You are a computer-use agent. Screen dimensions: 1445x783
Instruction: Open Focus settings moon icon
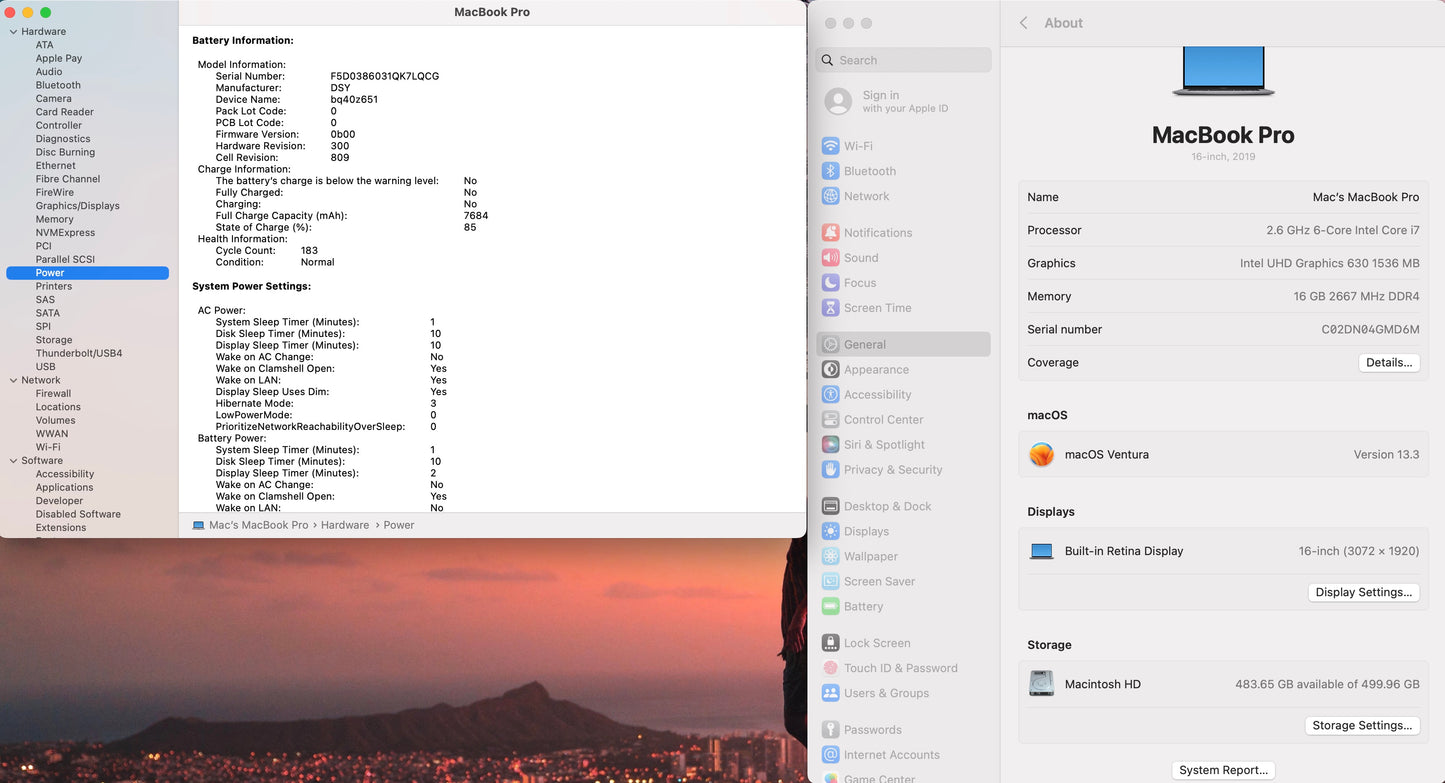point(830,283)
